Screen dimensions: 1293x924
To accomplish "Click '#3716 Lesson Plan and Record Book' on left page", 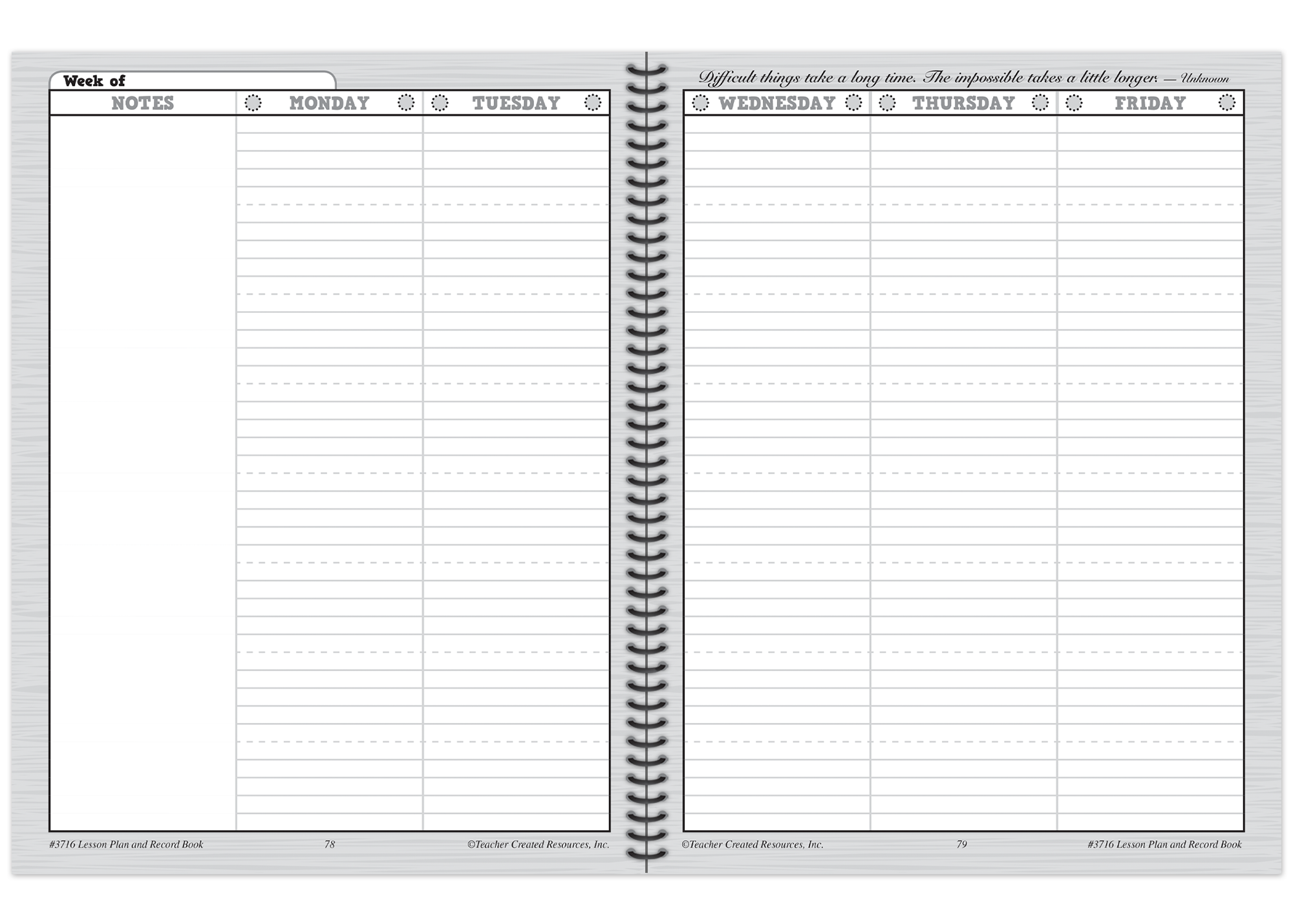I will (x=126, y=844).
